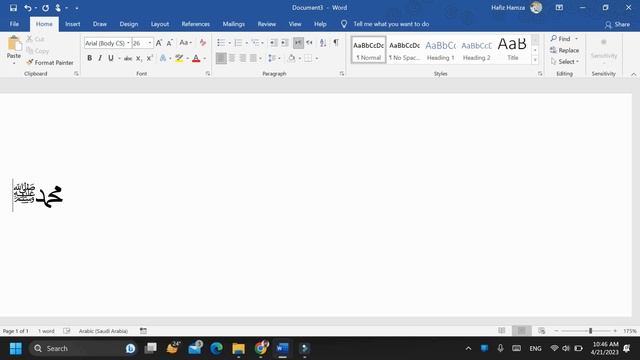
Task: Open the Select dropdown in Editing
Action: coord(565,62)
